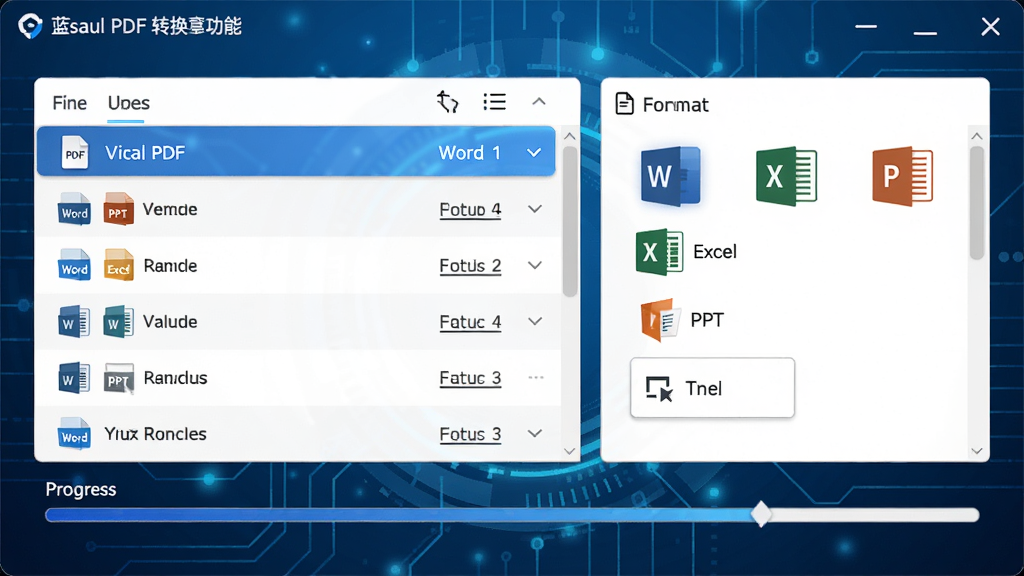This screenshot has width=1024, height=576.
Task: Expand the Ramde row dropdown chevron
Action: [535, 265]
